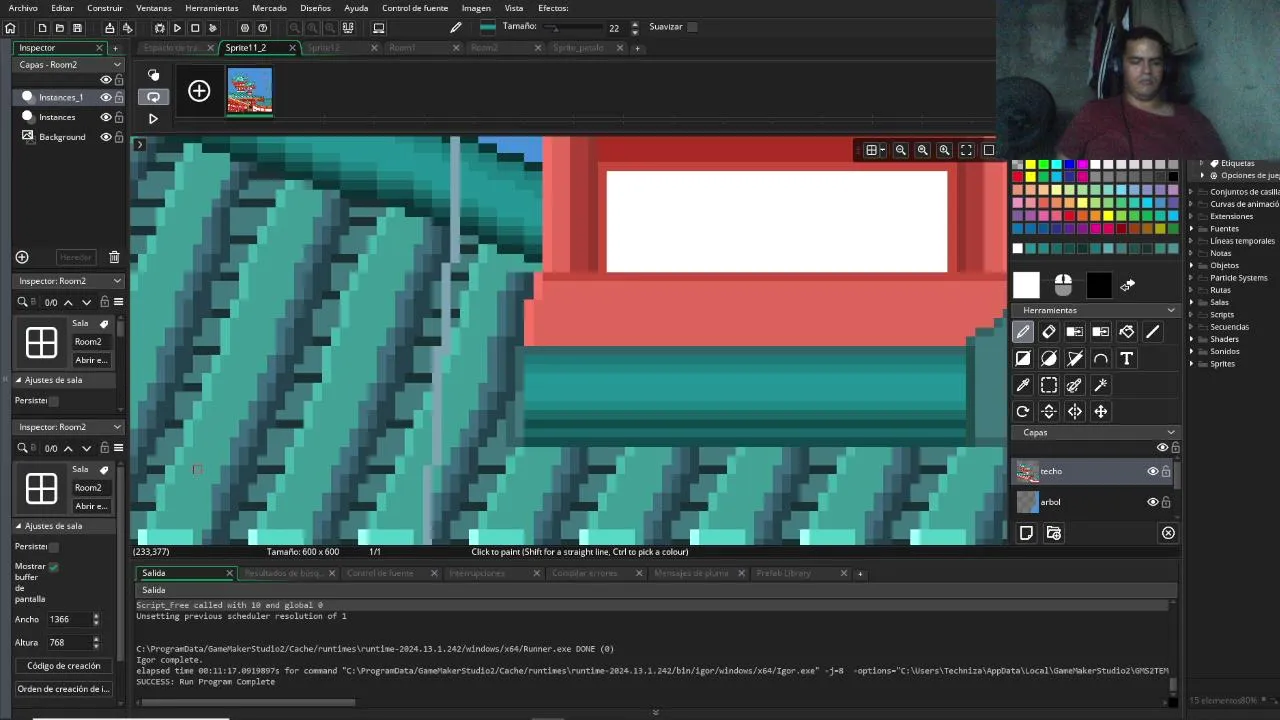
Task: Toggle visibility of Instances_1 layer
Action: pos(105,97)
